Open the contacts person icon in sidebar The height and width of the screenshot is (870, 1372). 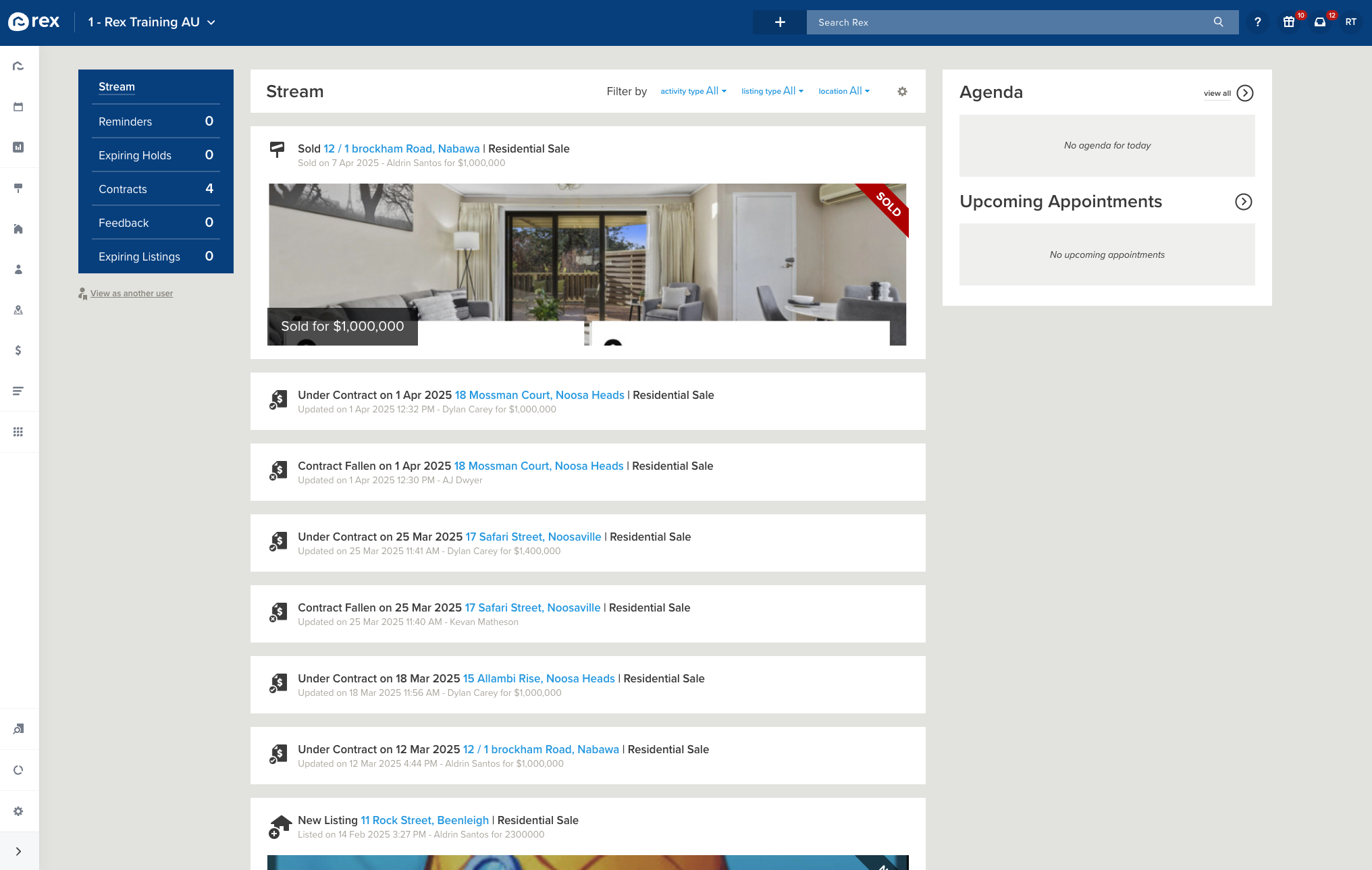click(x=18, y=269)
